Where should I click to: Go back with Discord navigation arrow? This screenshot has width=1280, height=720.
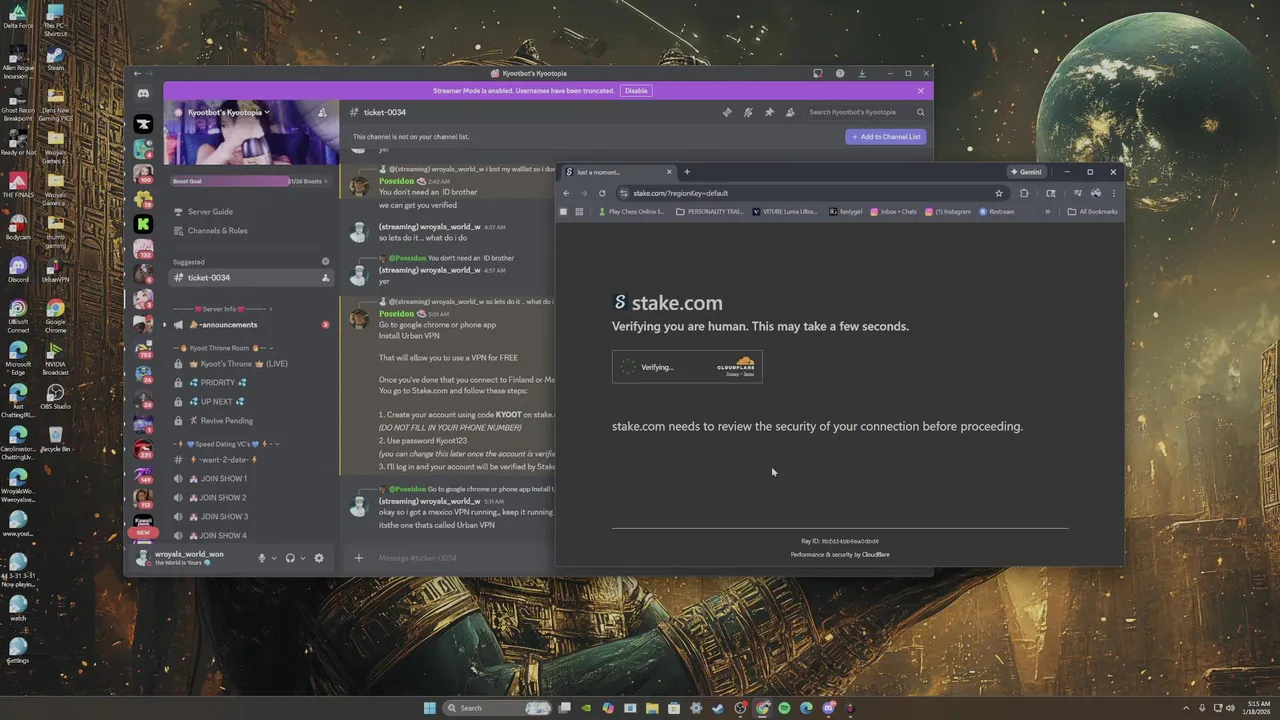point(138,73)
